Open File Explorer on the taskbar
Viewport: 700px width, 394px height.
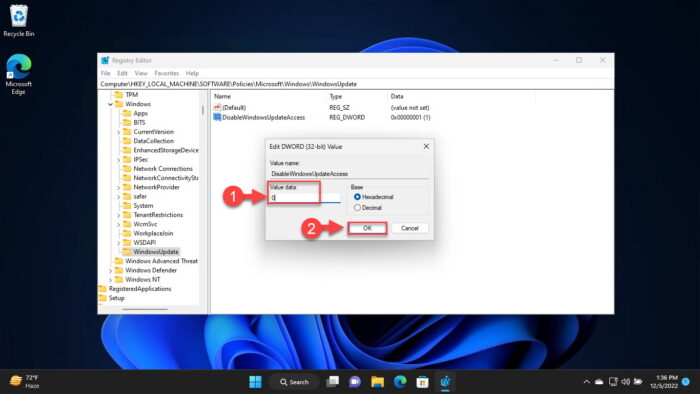pyautogui.click(x=377, y=382)
